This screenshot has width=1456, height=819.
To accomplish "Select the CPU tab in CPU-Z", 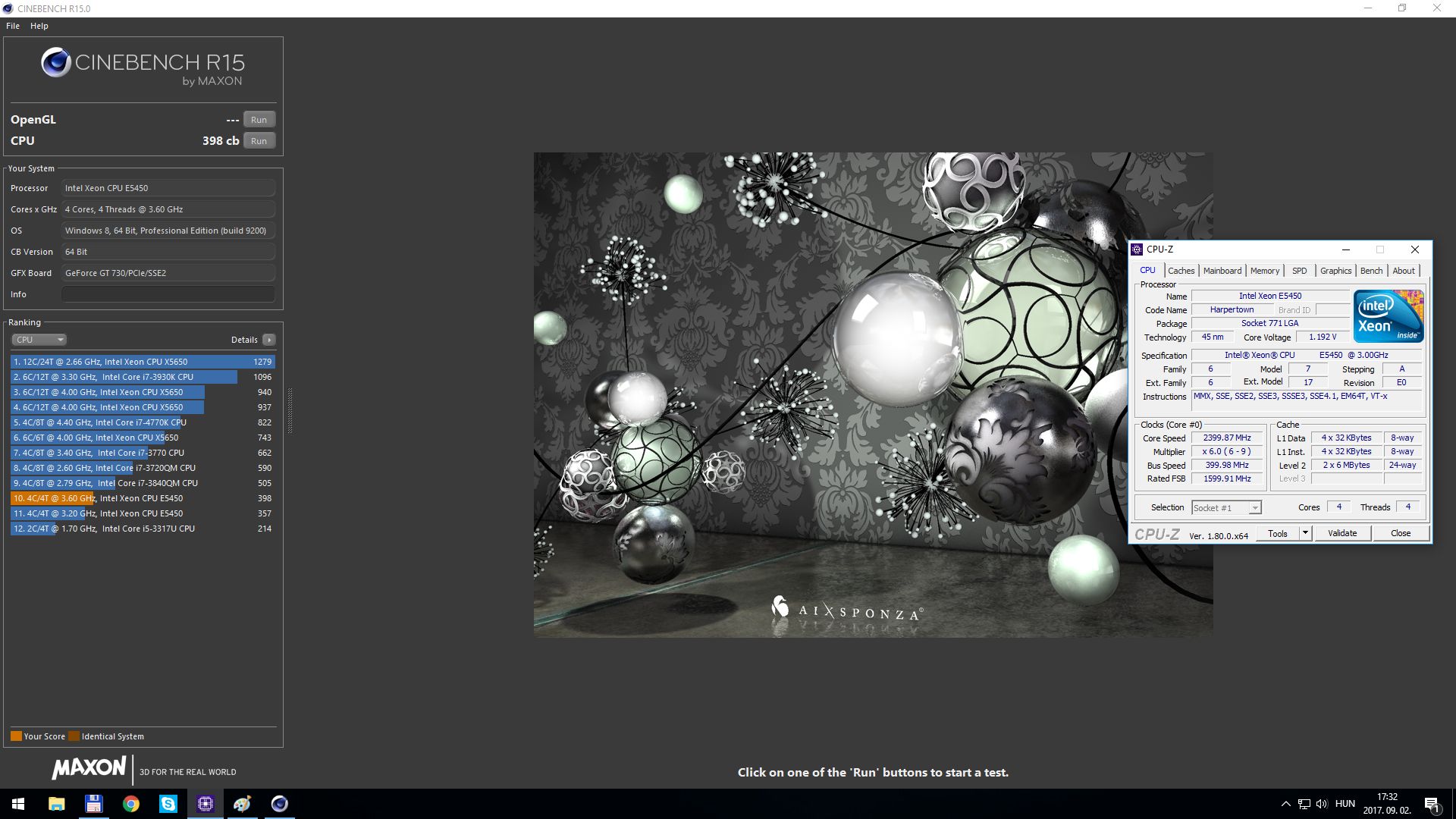I will pyautogui.click(x=1147, y=270).
